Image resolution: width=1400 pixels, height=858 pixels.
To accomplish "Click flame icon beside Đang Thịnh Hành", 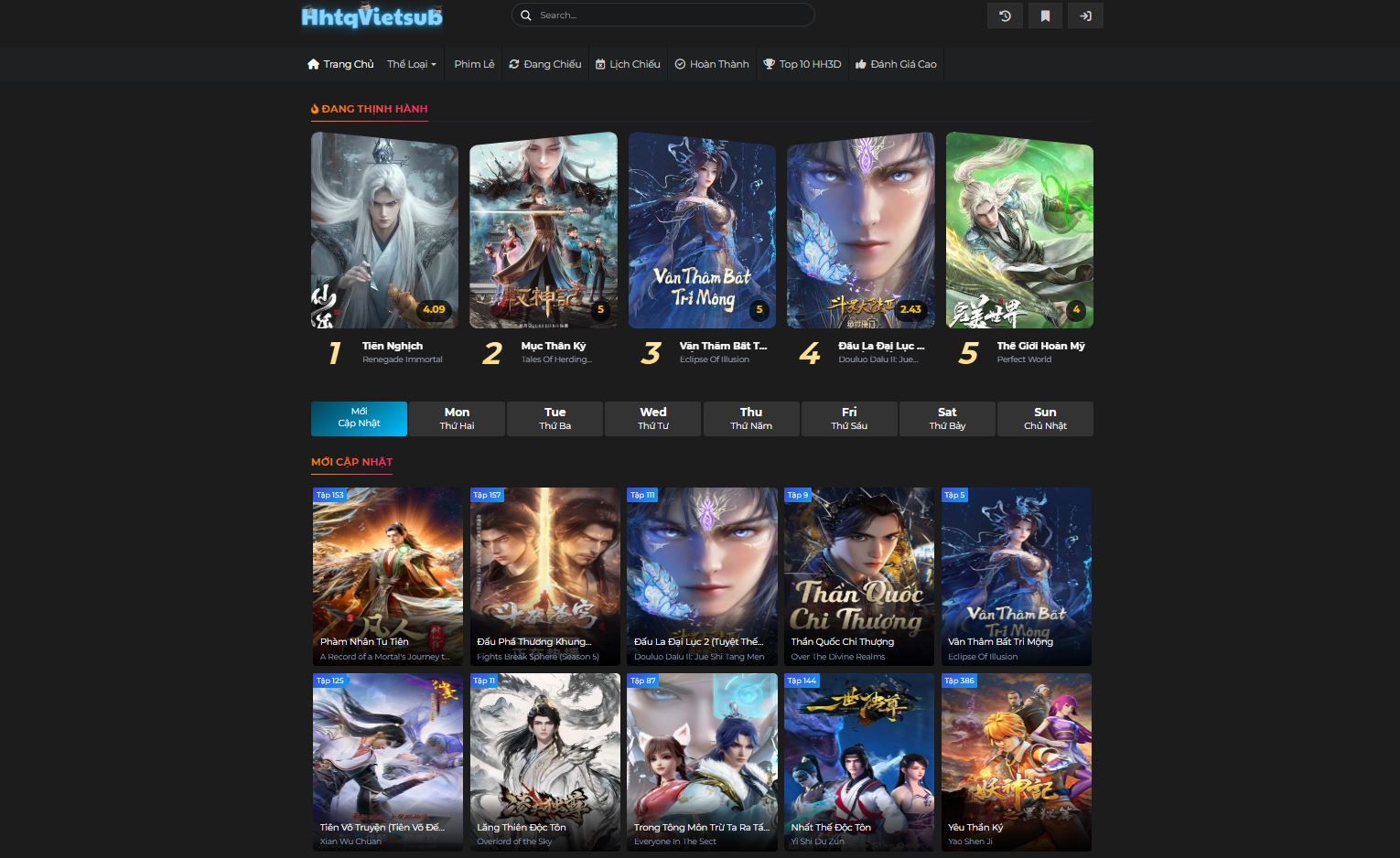I will tap(315, 109).
